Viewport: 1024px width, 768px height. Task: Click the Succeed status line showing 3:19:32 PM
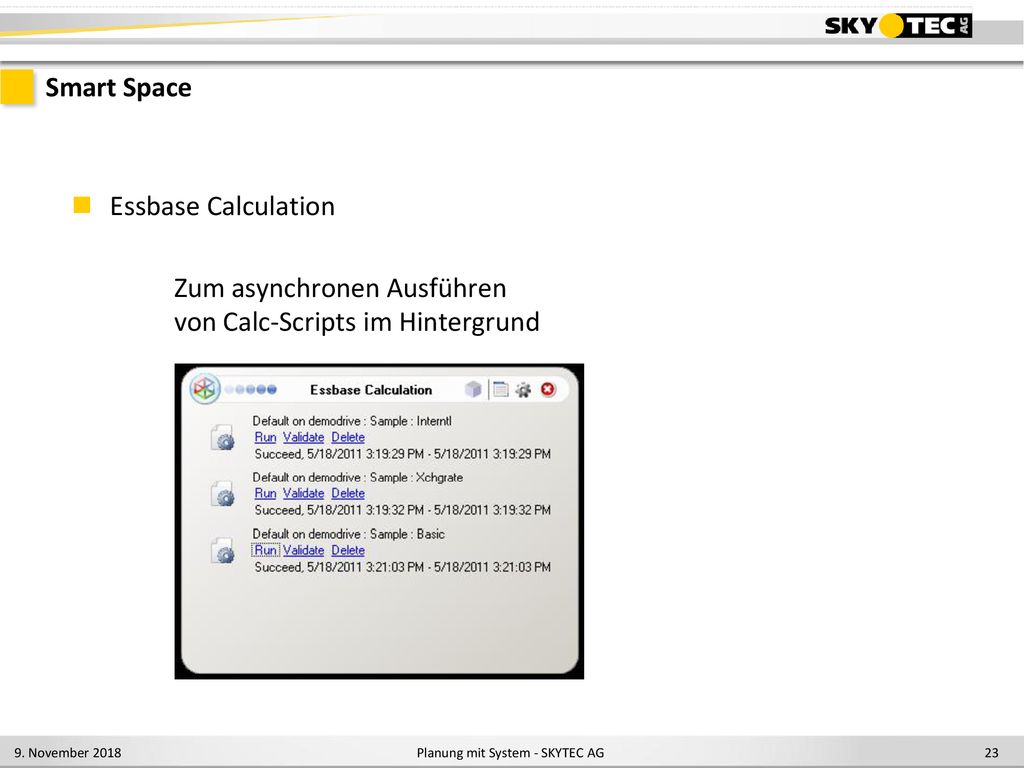pyautogui.click(x=402, y=510)
